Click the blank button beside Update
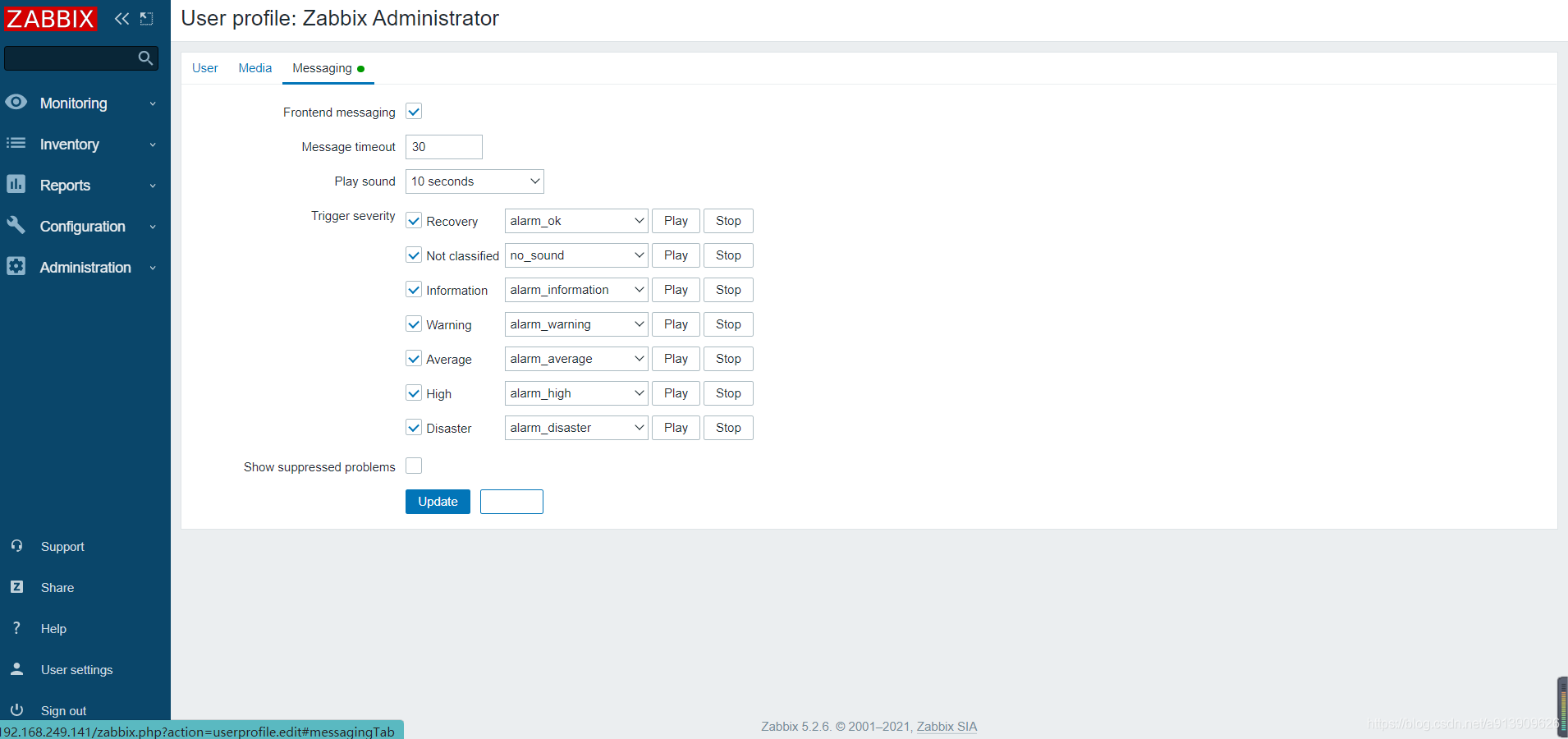Screen dimensions: 1568x739 [x=511, y=502]
